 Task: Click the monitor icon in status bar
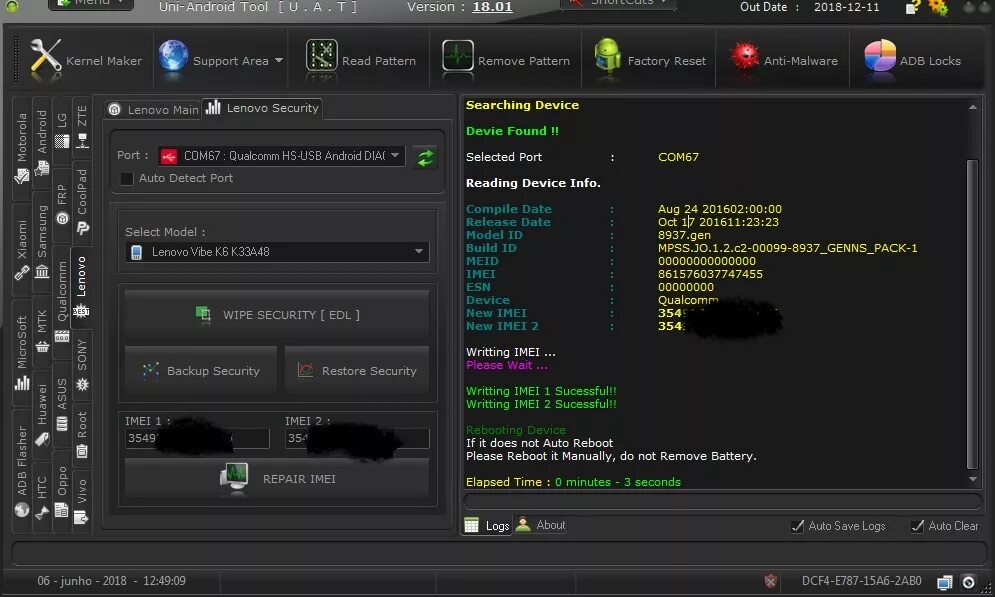(x=944, y=582)
